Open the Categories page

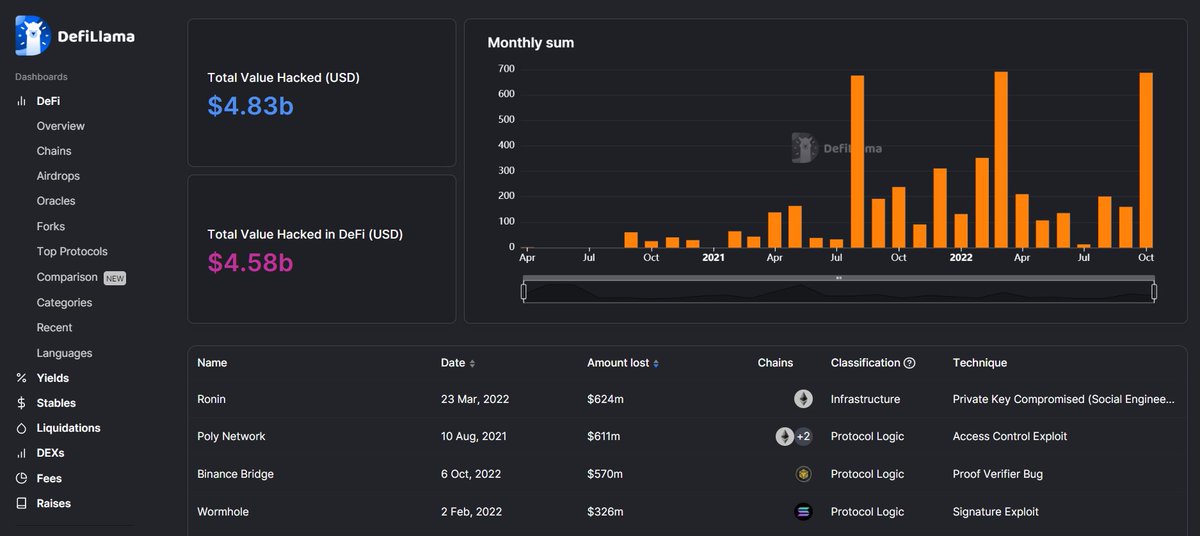click(x=64, y=302)
